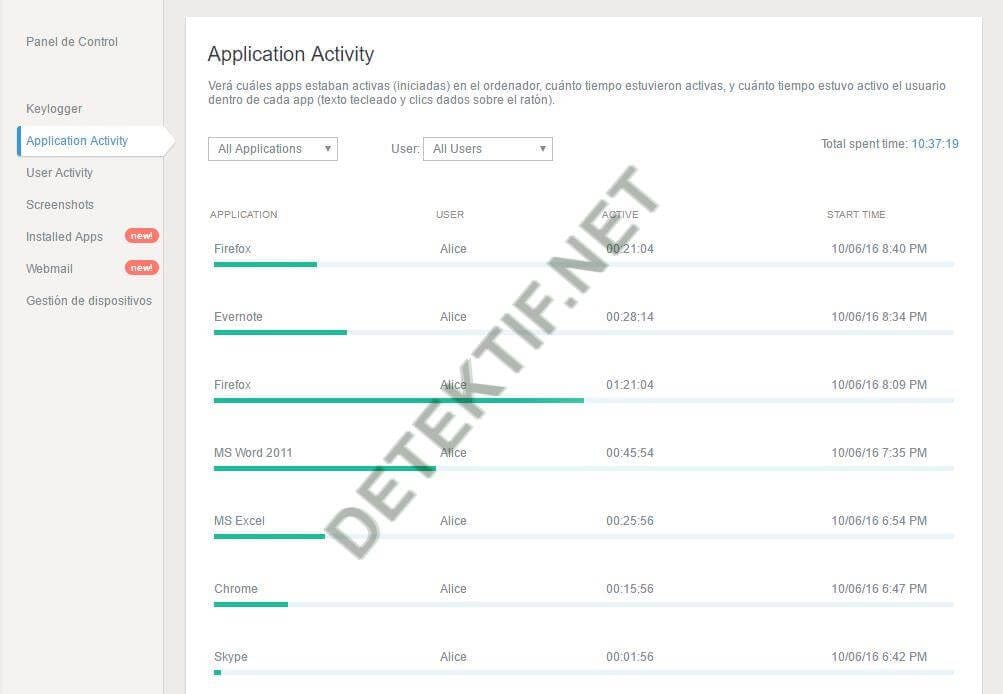Expand the All Users dropdown
The height and width of the screenshot is (694, 1003).
[488, 149]
